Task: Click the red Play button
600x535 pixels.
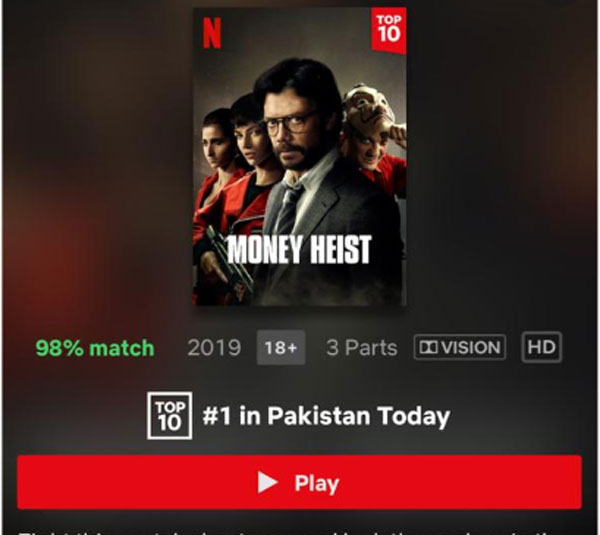Action: click(x=299, y=482)
